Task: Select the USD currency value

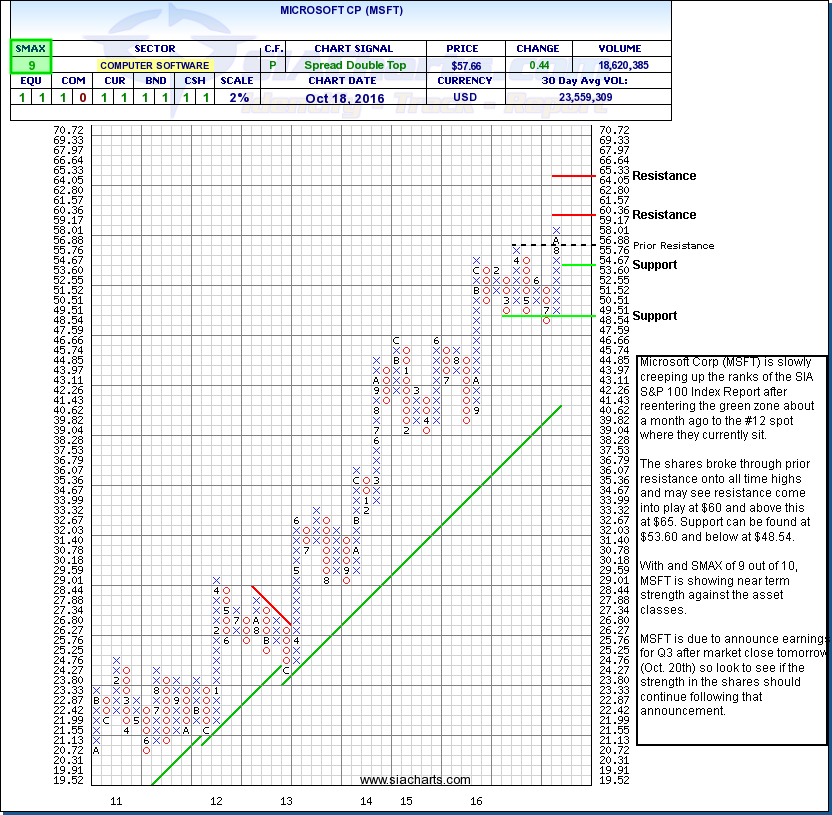Action: coord(464,97)
